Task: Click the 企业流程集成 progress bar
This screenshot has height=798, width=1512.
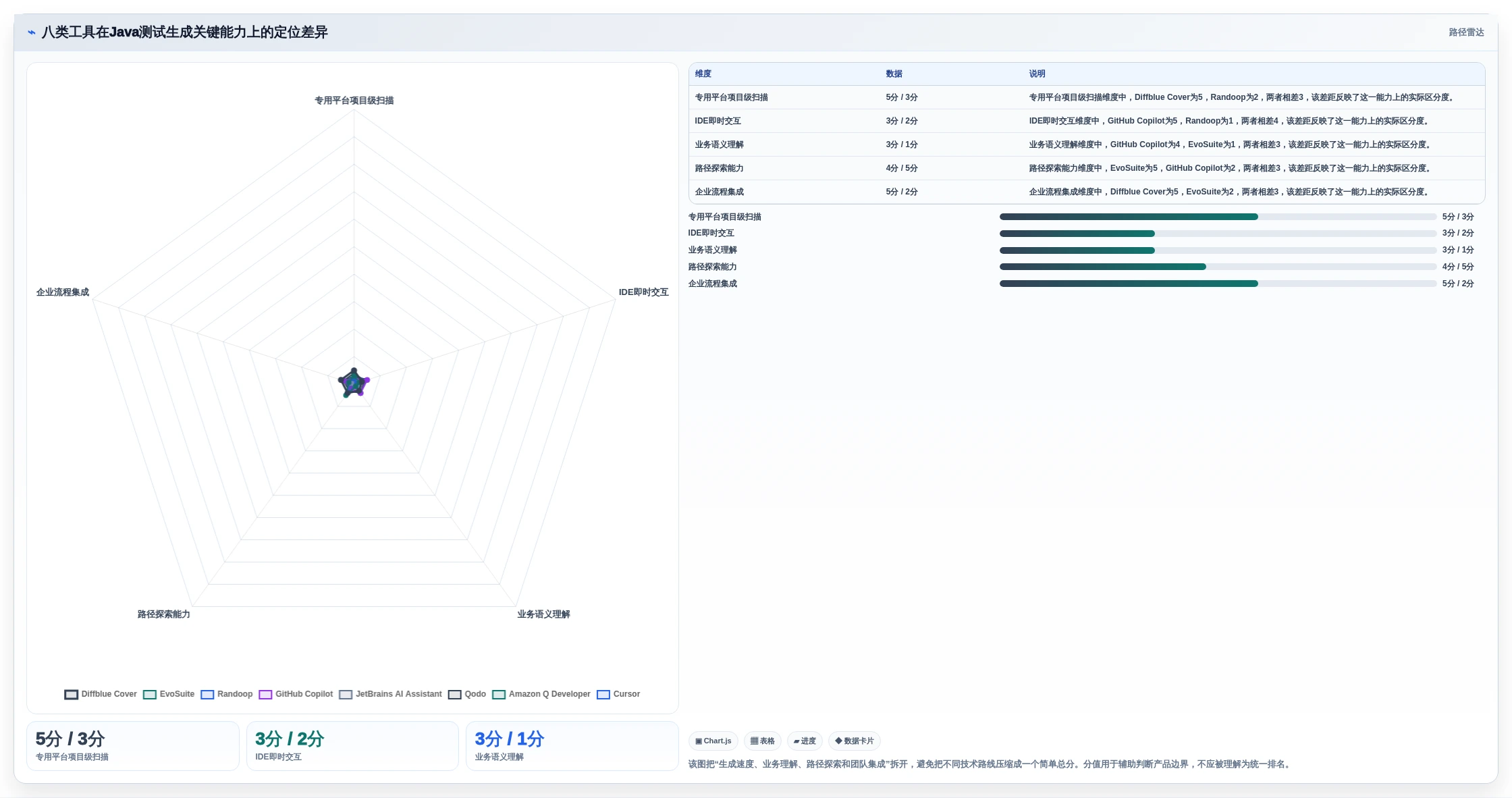Action: [x=1218, y=284]
